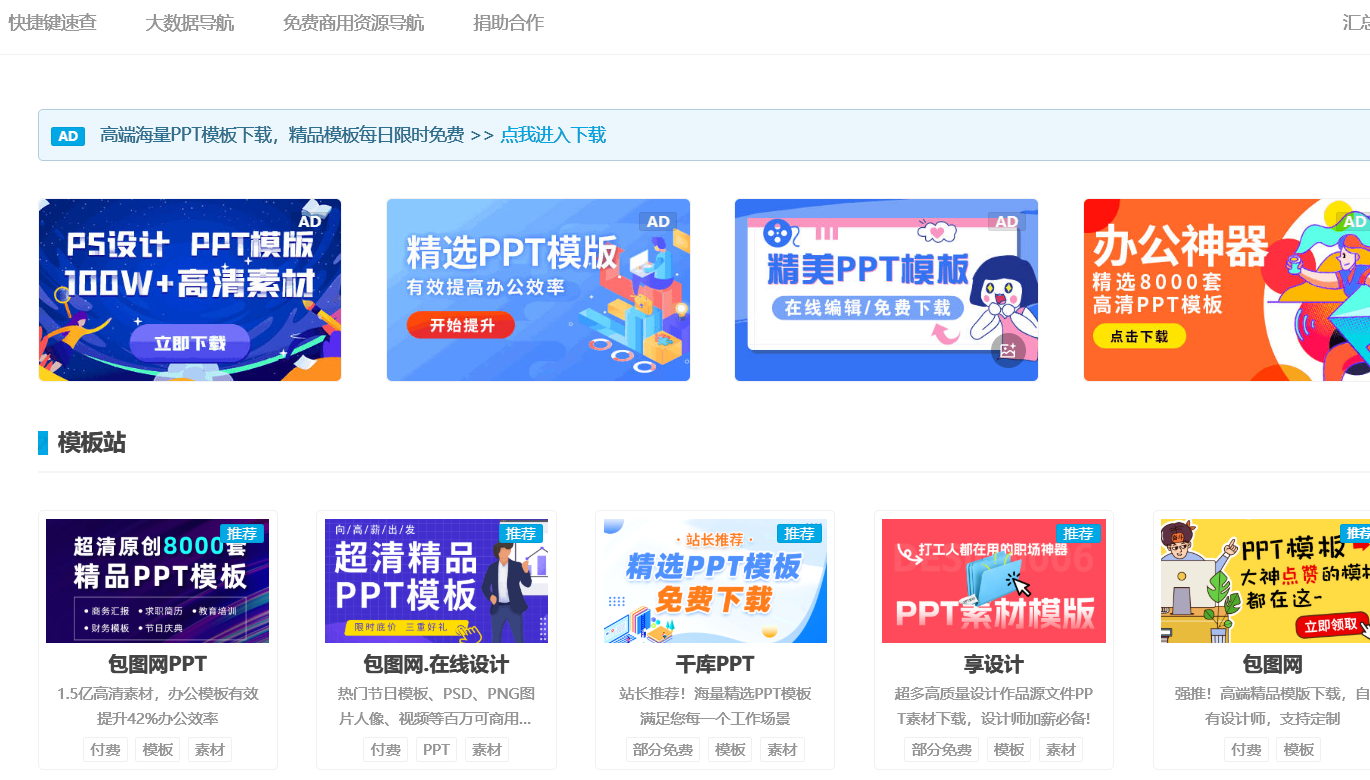Open the 快捷键速查 menu item

pos(53,23)
